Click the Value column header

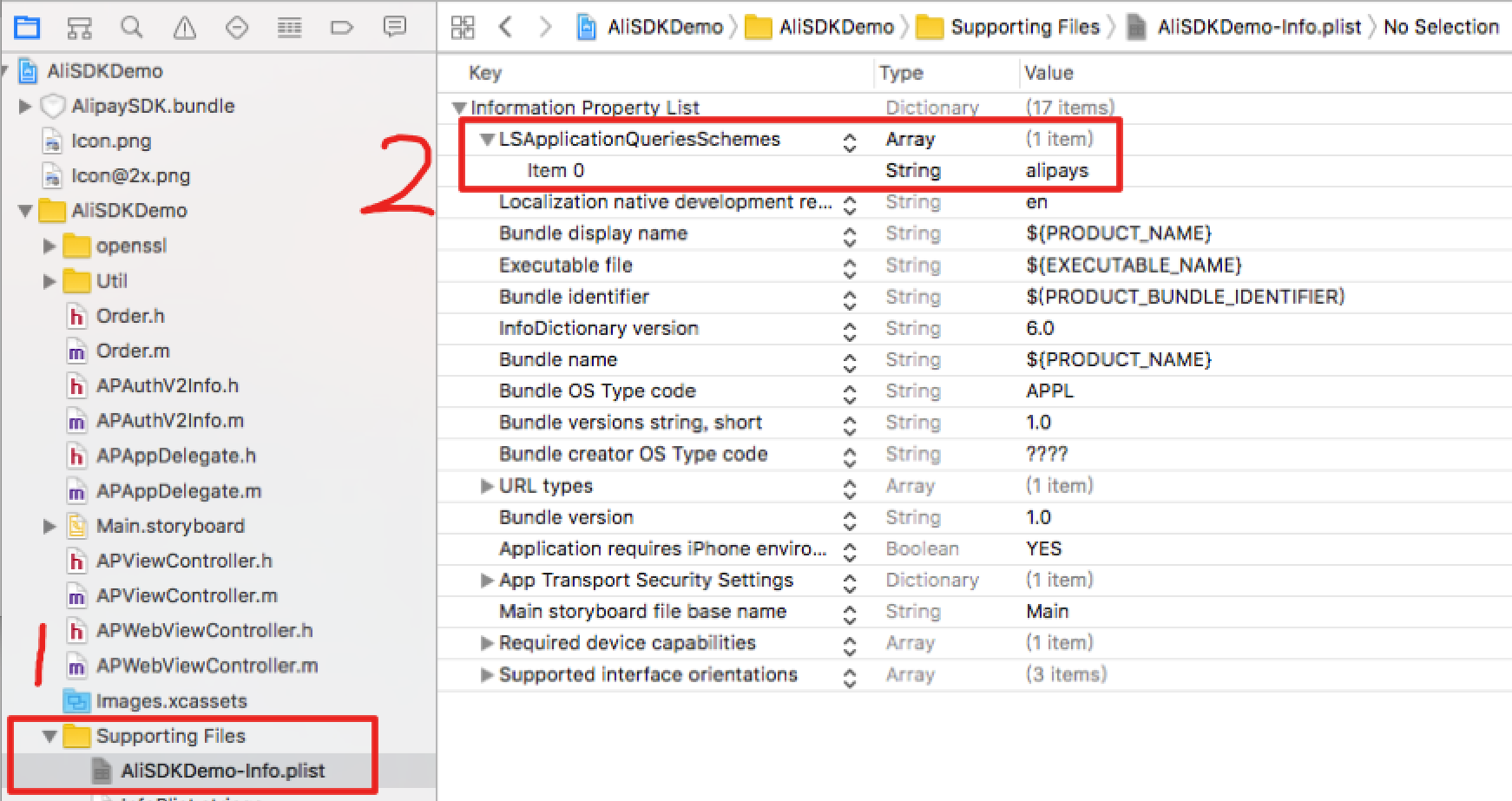1049,73
